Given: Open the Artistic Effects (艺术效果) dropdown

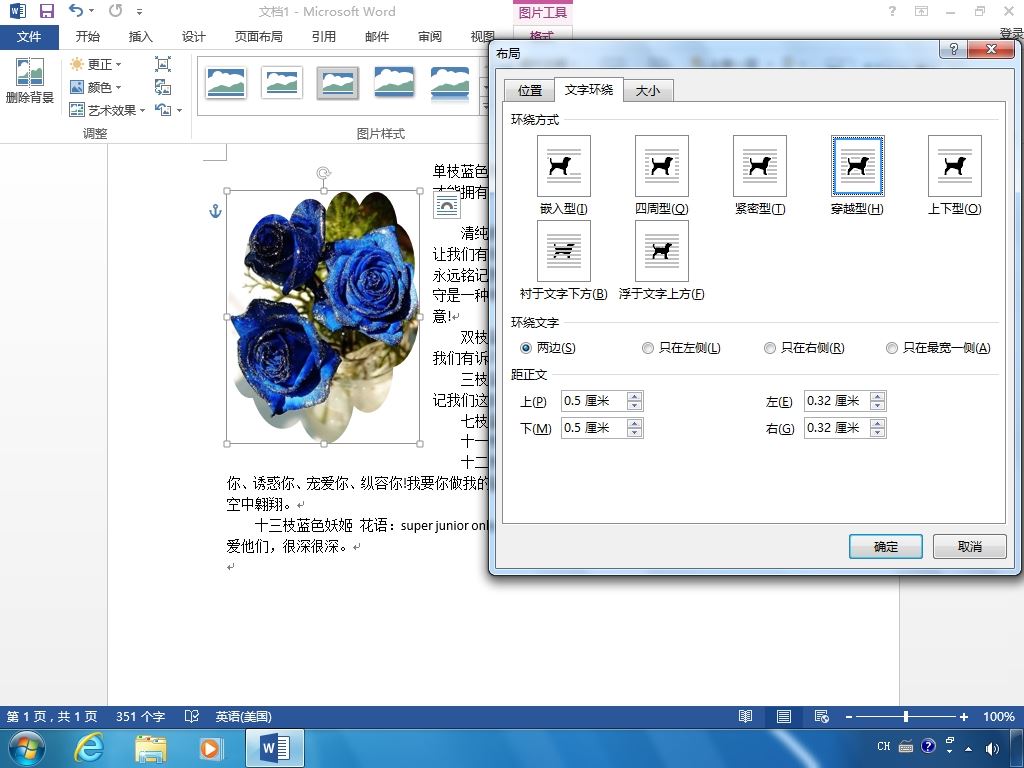Looking at the screenshot, I should pos(107,110).
